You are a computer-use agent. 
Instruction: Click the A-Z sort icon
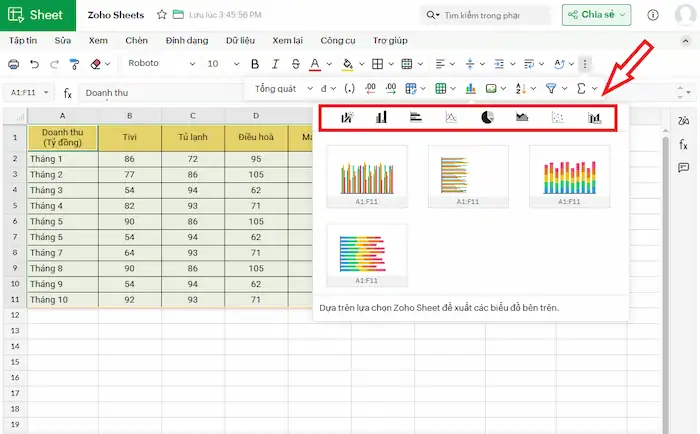520,88
